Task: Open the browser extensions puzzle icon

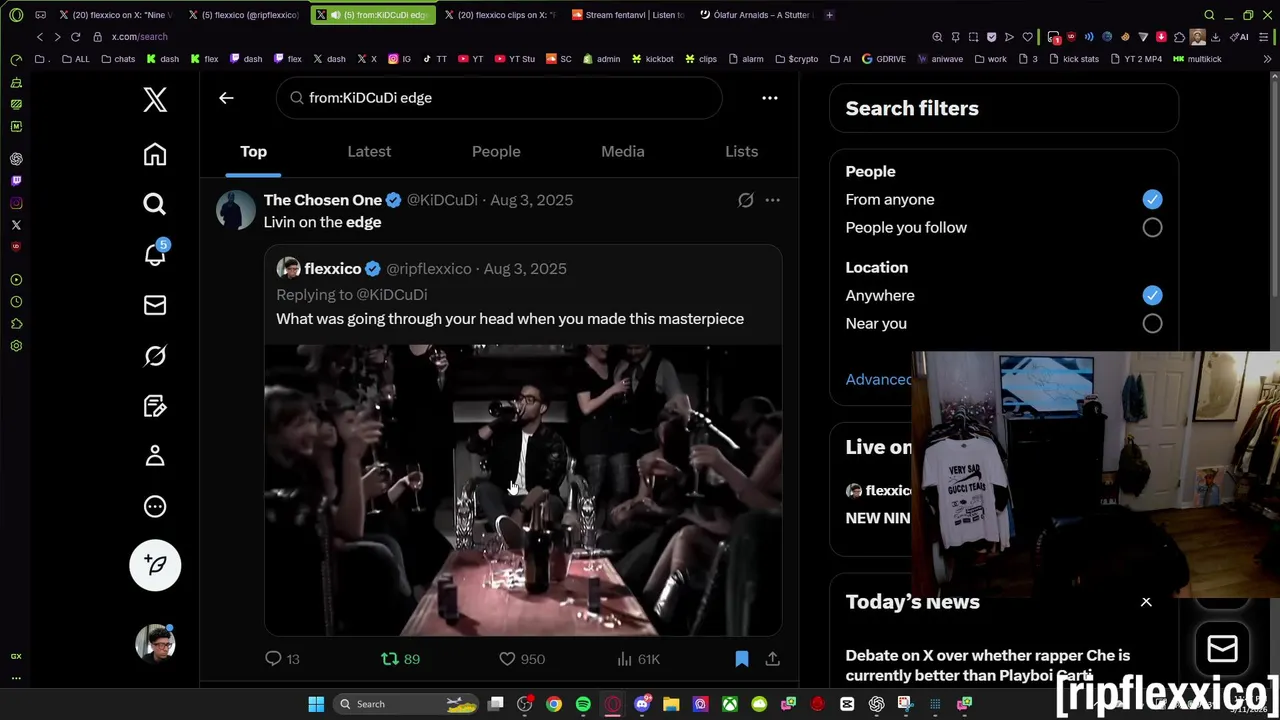Action: 1179,37
